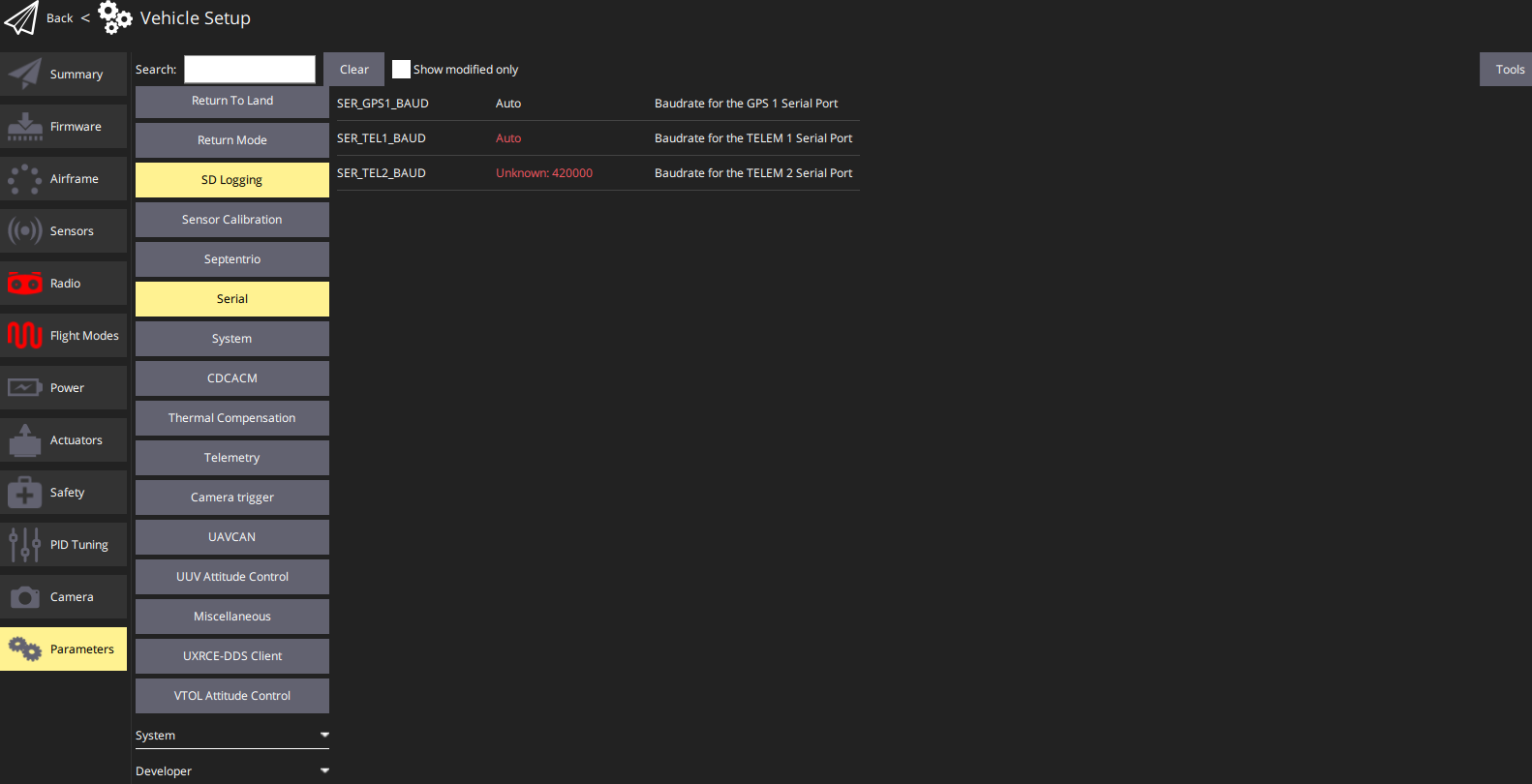Viewport: 1532px width, 784px height.
Task: Select Miscellaneous parameter group
Action: click(232, 617)
